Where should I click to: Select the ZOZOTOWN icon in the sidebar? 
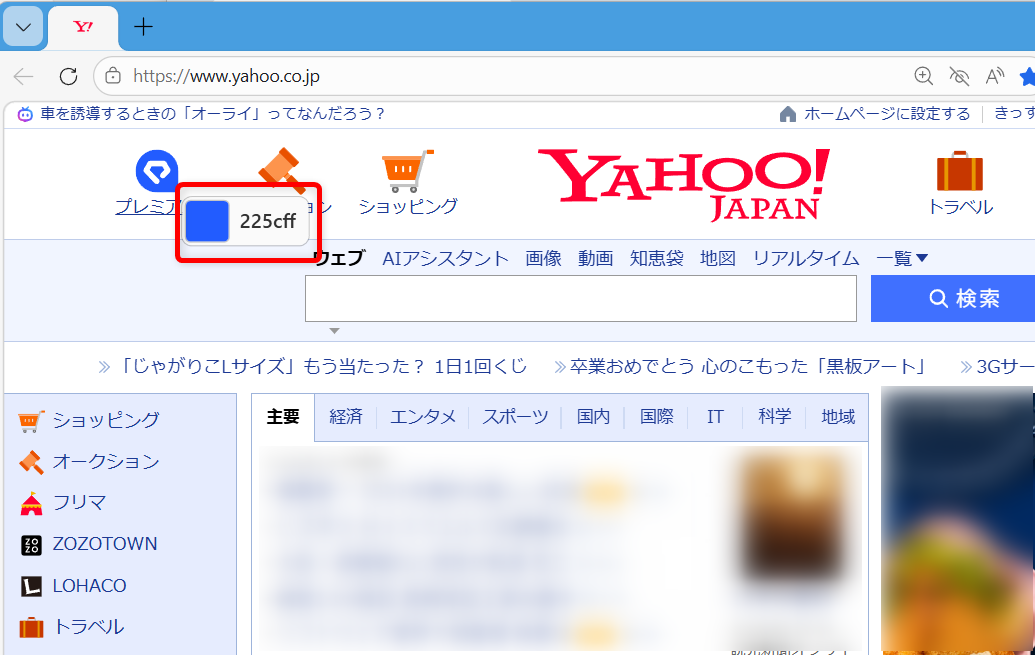33,544
